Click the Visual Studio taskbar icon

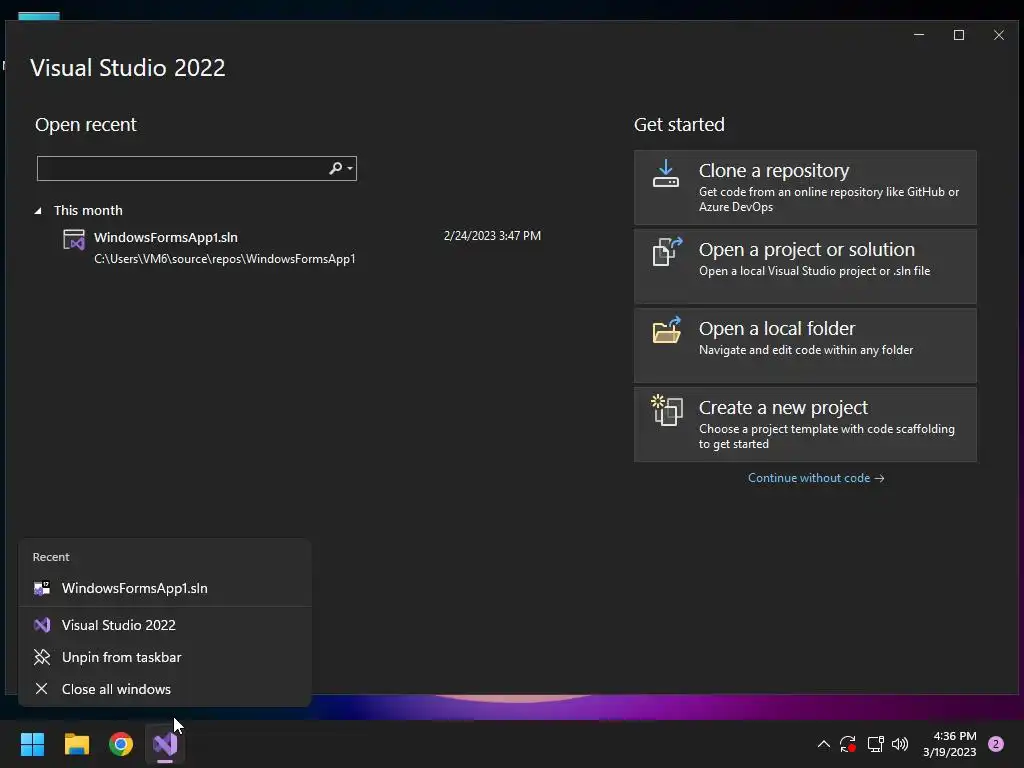point(165,744)
